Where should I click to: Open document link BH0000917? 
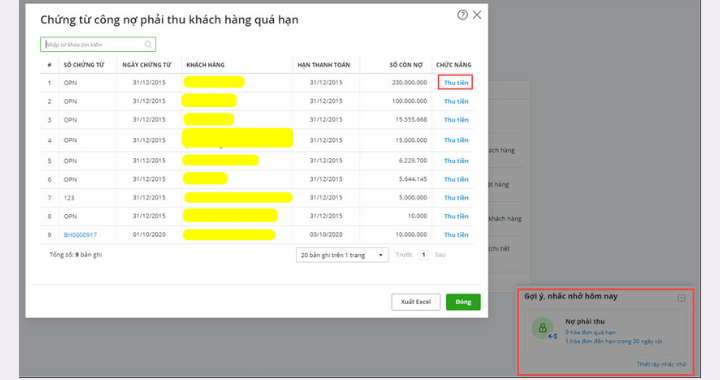click(80, 235)
